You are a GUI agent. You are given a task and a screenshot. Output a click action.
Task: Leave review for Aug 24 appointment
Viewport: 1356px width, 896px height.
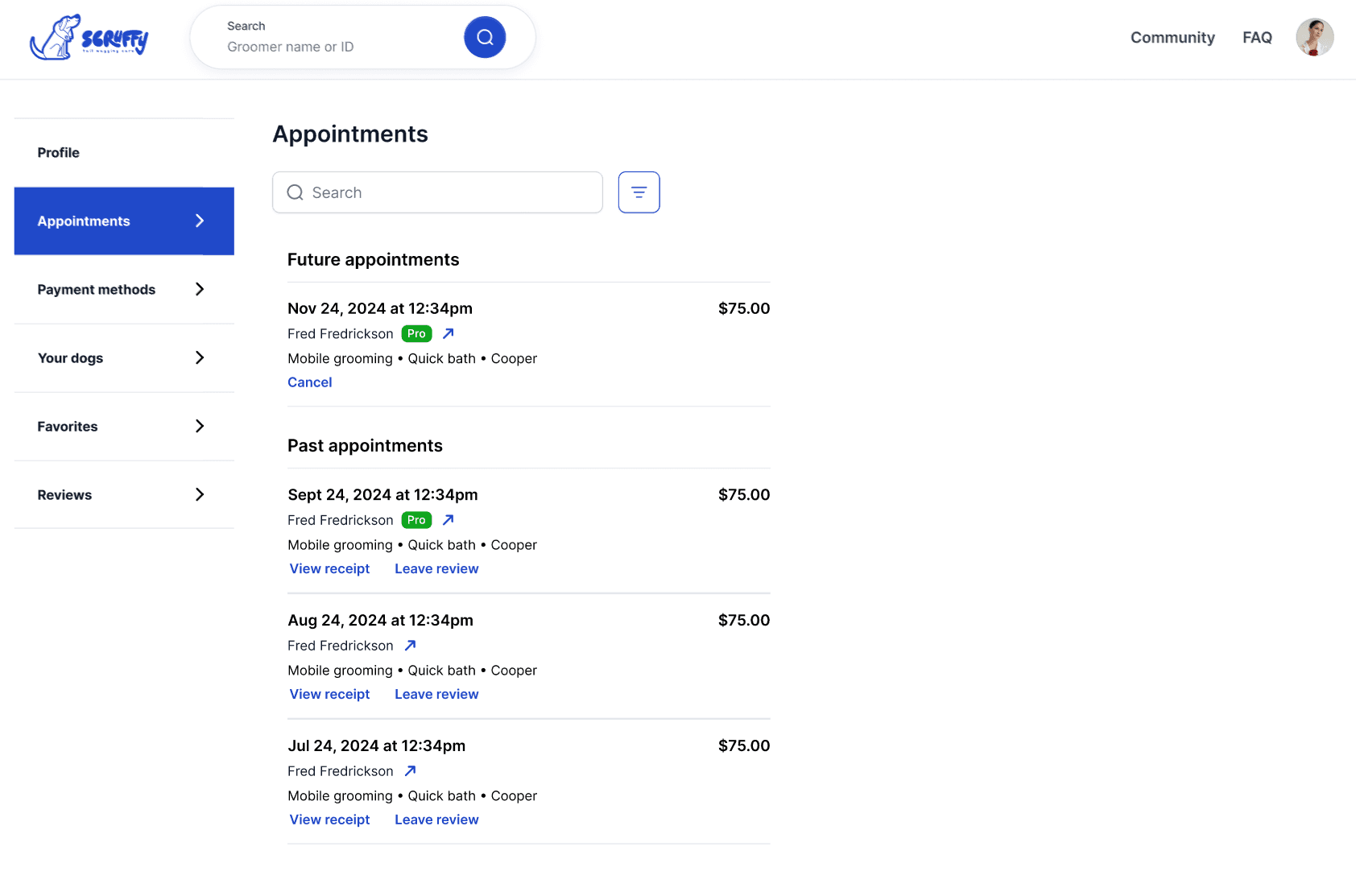pos(436,694)
